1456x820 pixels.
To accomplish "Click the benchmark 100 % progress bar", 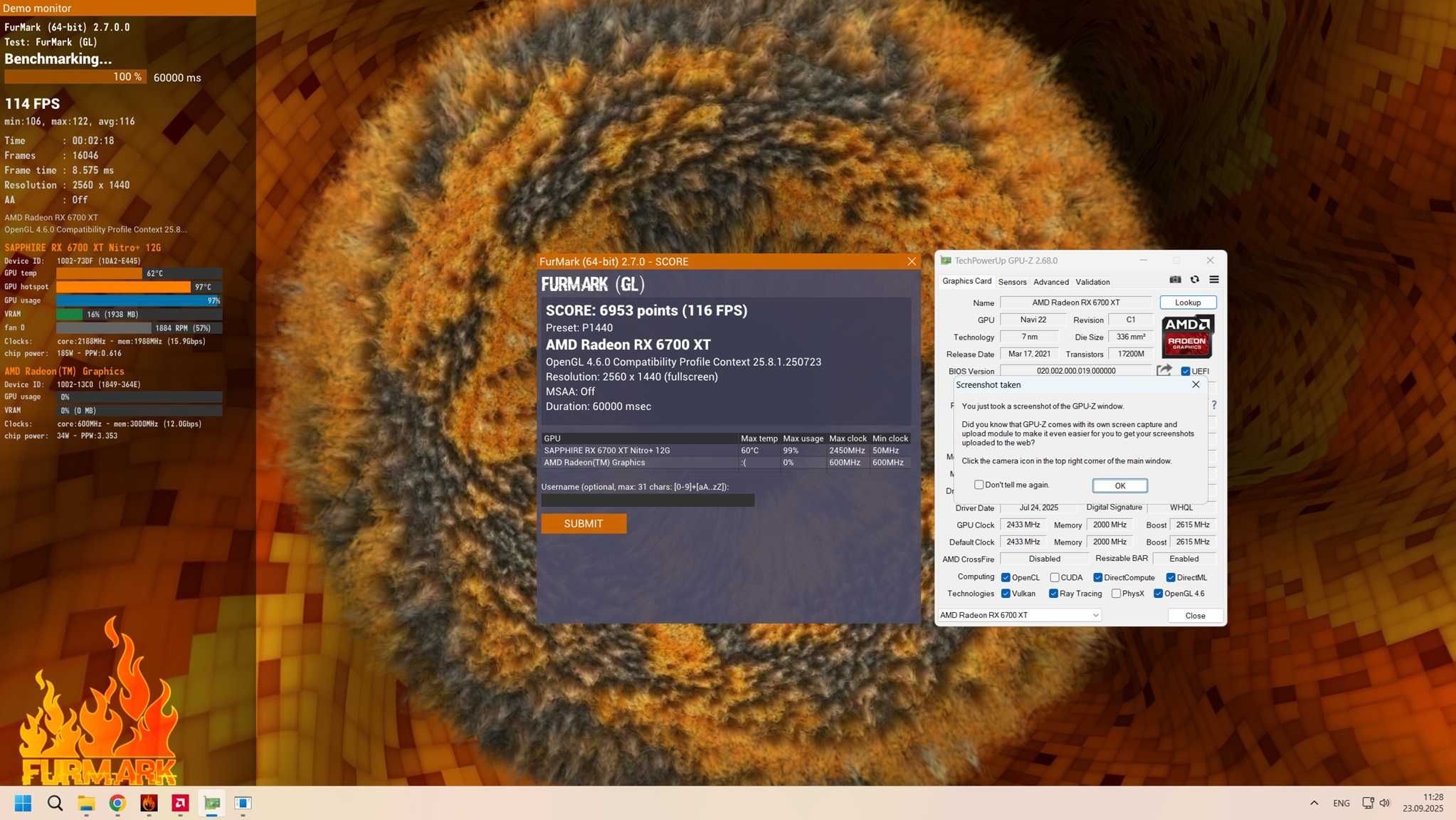I will (75, 77).
